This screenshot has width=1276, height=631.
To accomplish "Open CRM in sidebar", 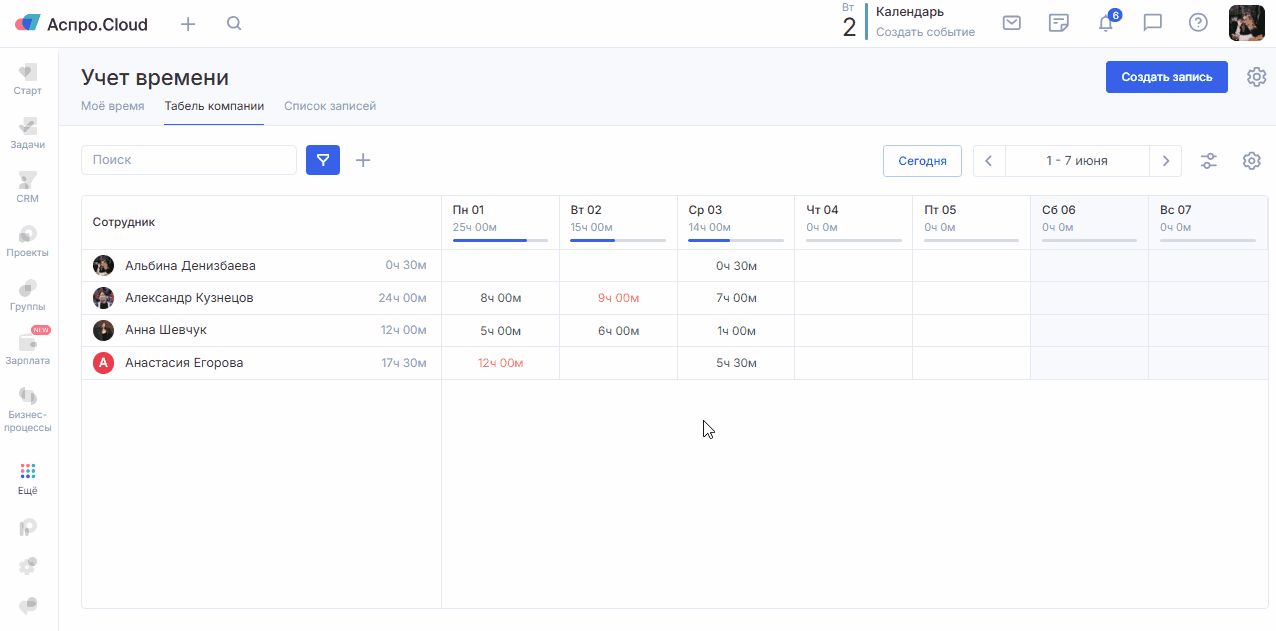I will tap(28, 187).
